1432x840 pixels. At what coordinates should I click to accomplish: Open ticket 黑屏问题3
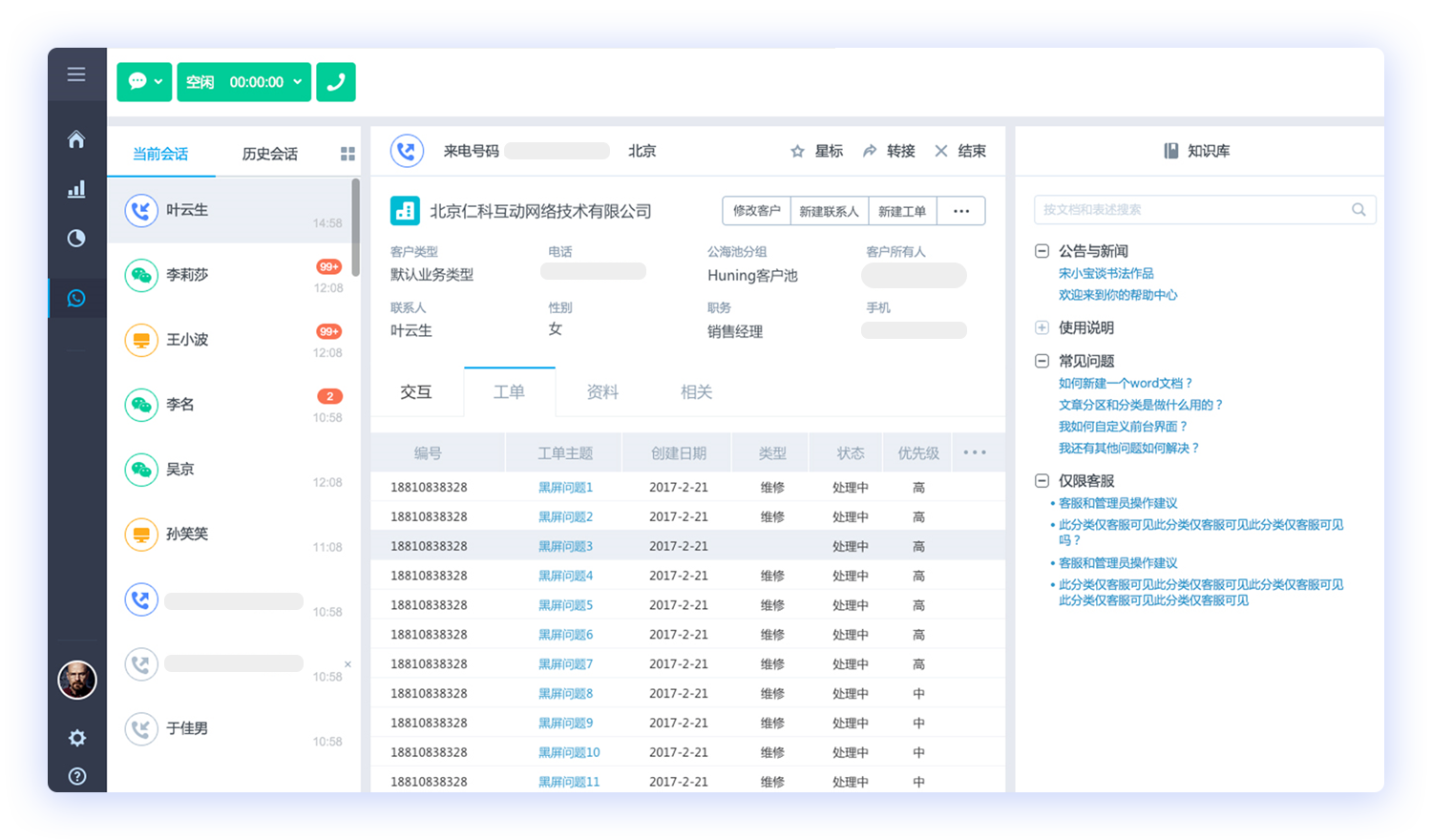[x=565, y=547]
